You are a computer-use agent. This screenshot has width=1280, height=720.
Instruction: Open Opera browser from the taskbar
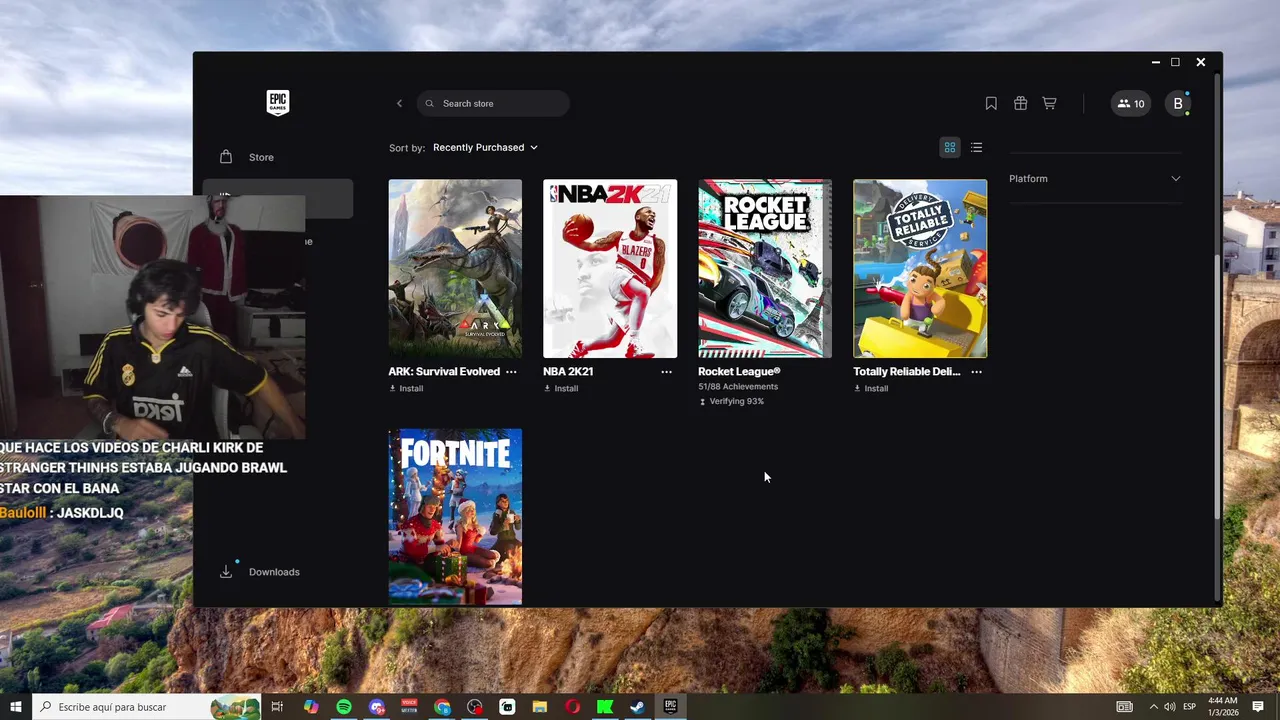tap(572, 707)
